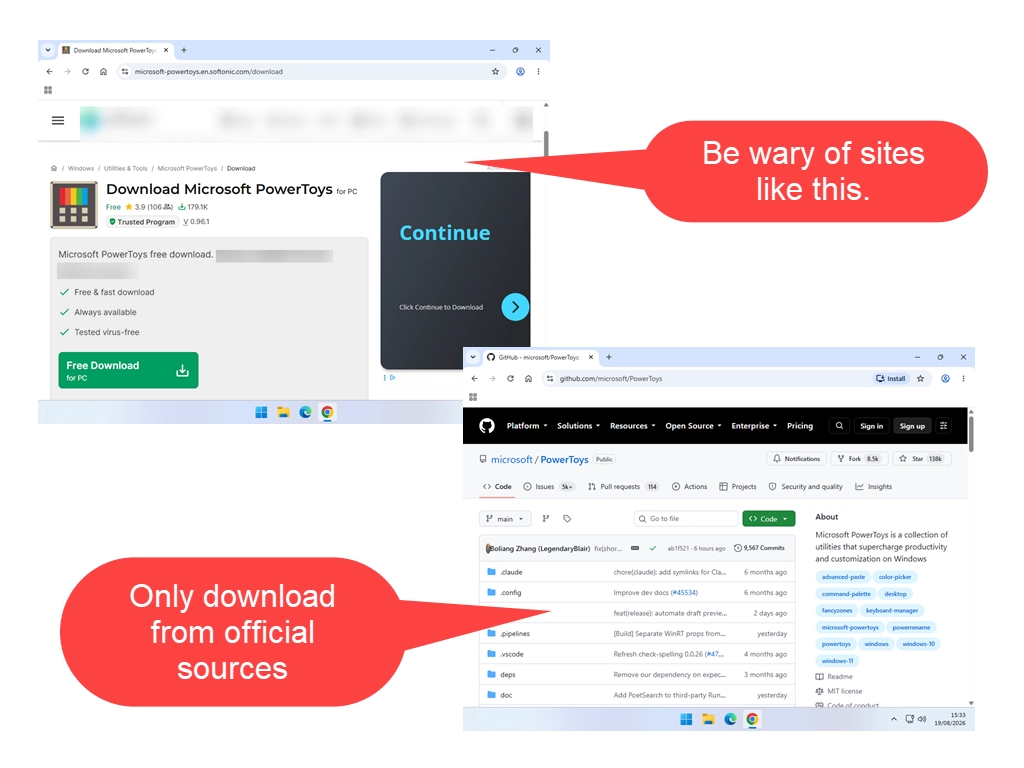Click the green Free Download for PC button
Screen dimensions: 1024x768
(128, 370)
